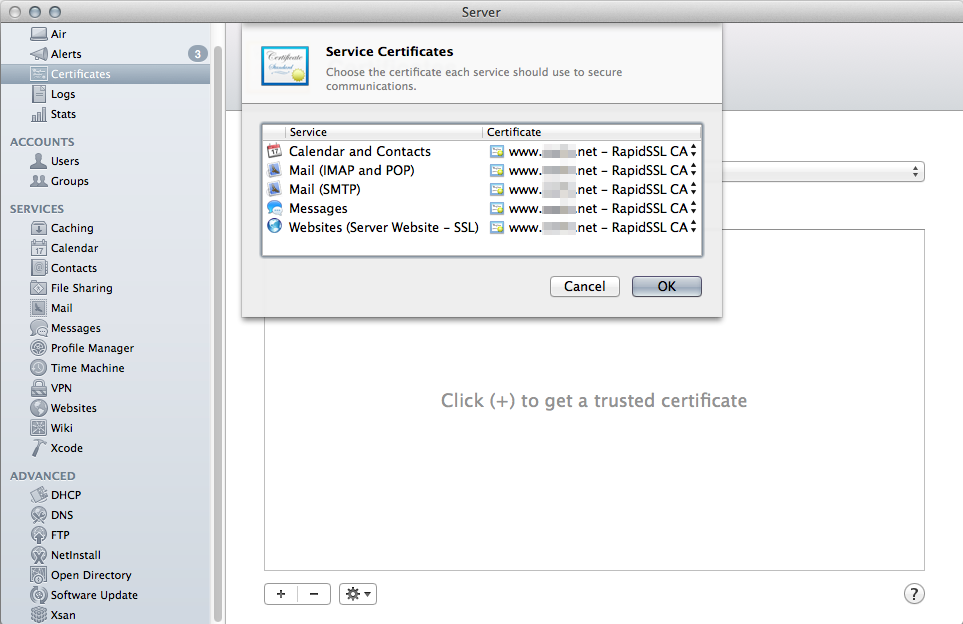Click the plus button to add certificate
The height and width of the screenshot is (624, 963).
(x=280, y=594)
